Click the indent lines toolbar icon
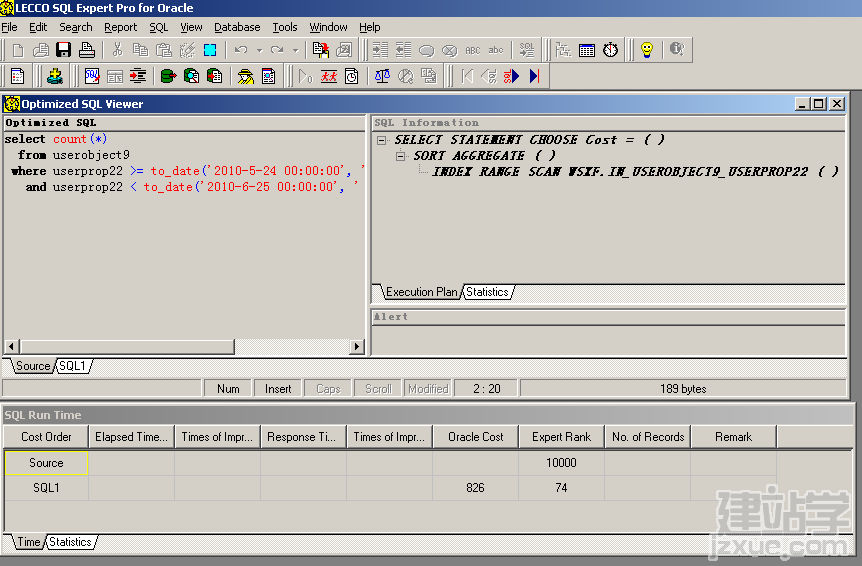 point(380,51)
